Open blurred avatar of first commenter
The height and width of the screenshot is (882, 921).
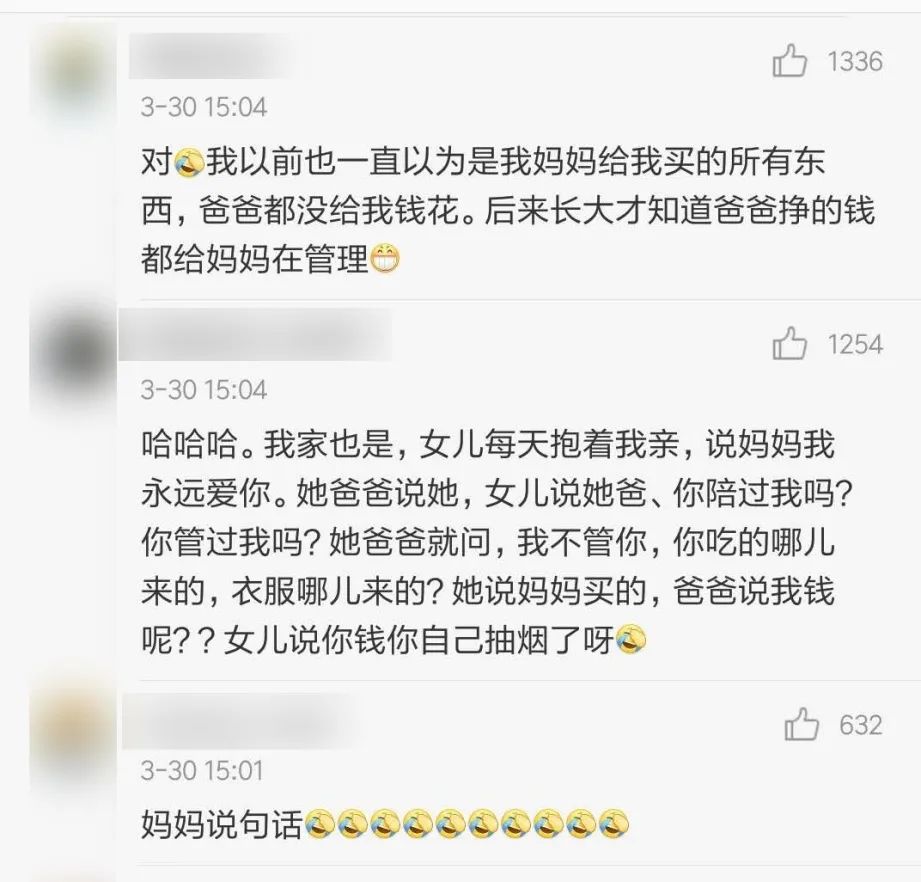(x=75, y=70)
